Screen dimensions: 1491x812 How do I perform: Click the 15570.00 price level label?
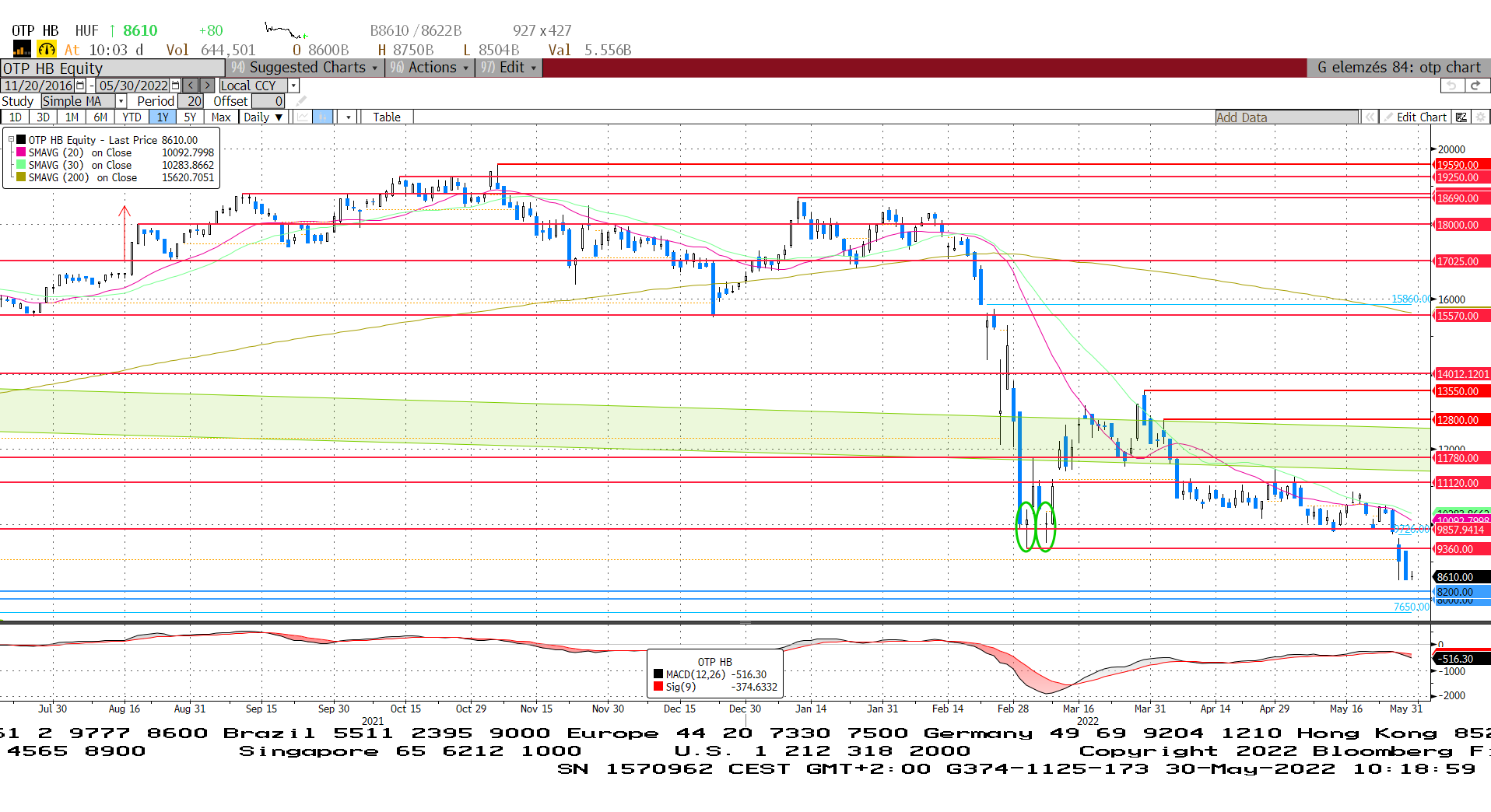1462,316
